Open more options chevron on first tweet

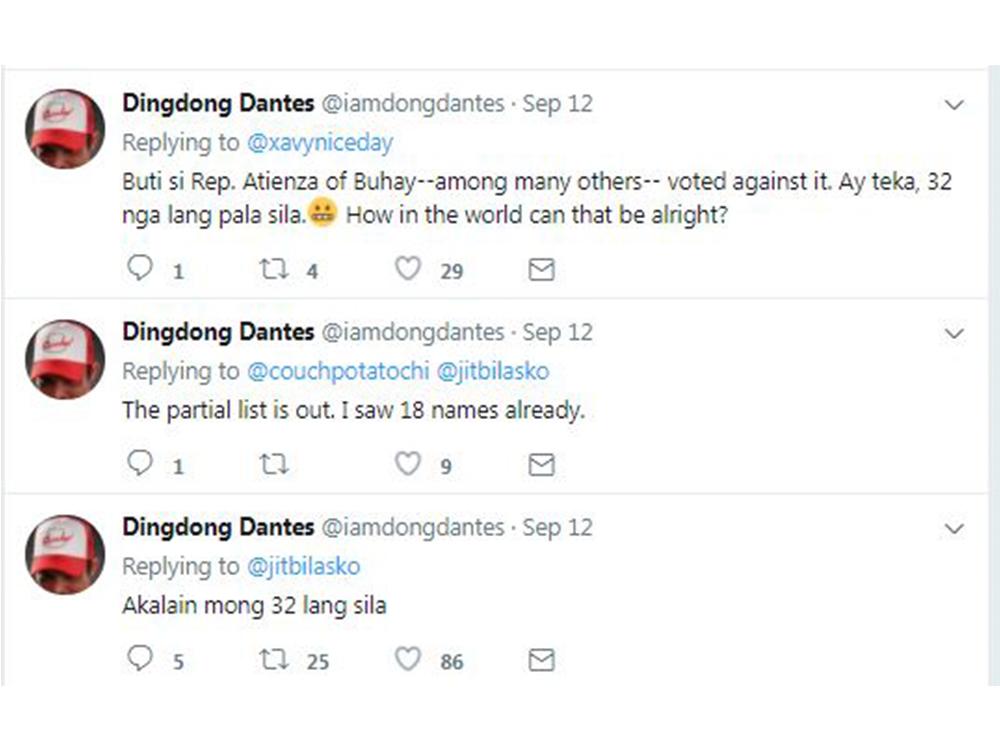coord(954,105)
